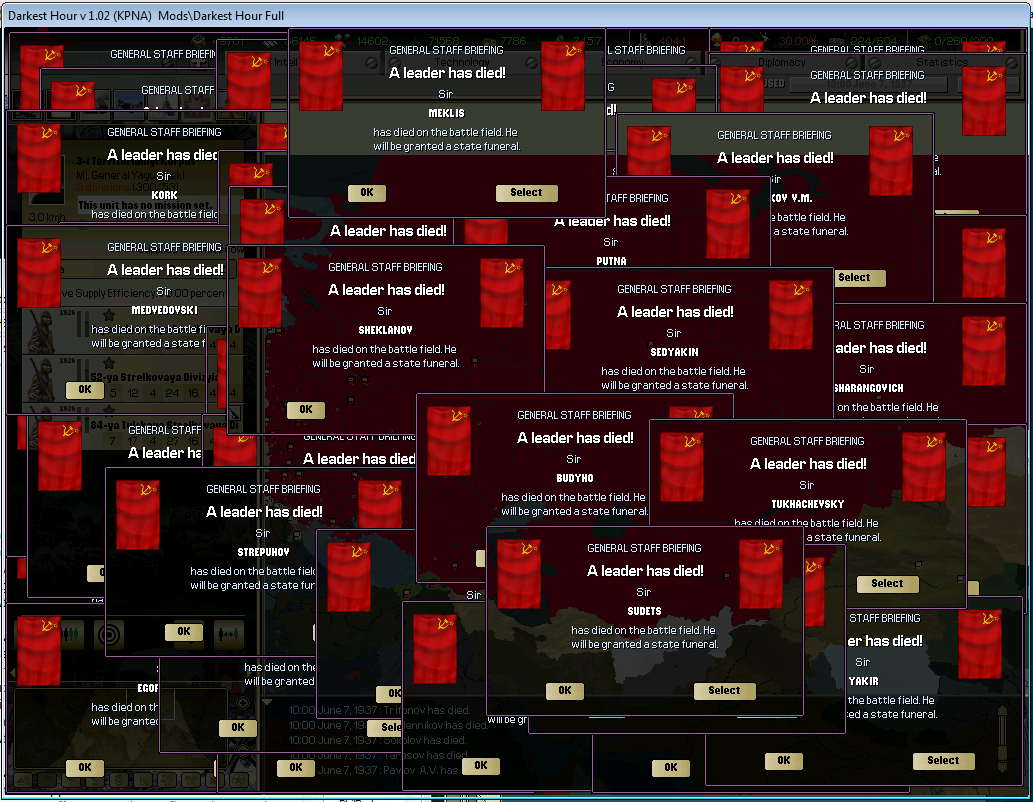Click Select in the Meklis death briefing
The image size is (1033, 802).
click(526, 192)
